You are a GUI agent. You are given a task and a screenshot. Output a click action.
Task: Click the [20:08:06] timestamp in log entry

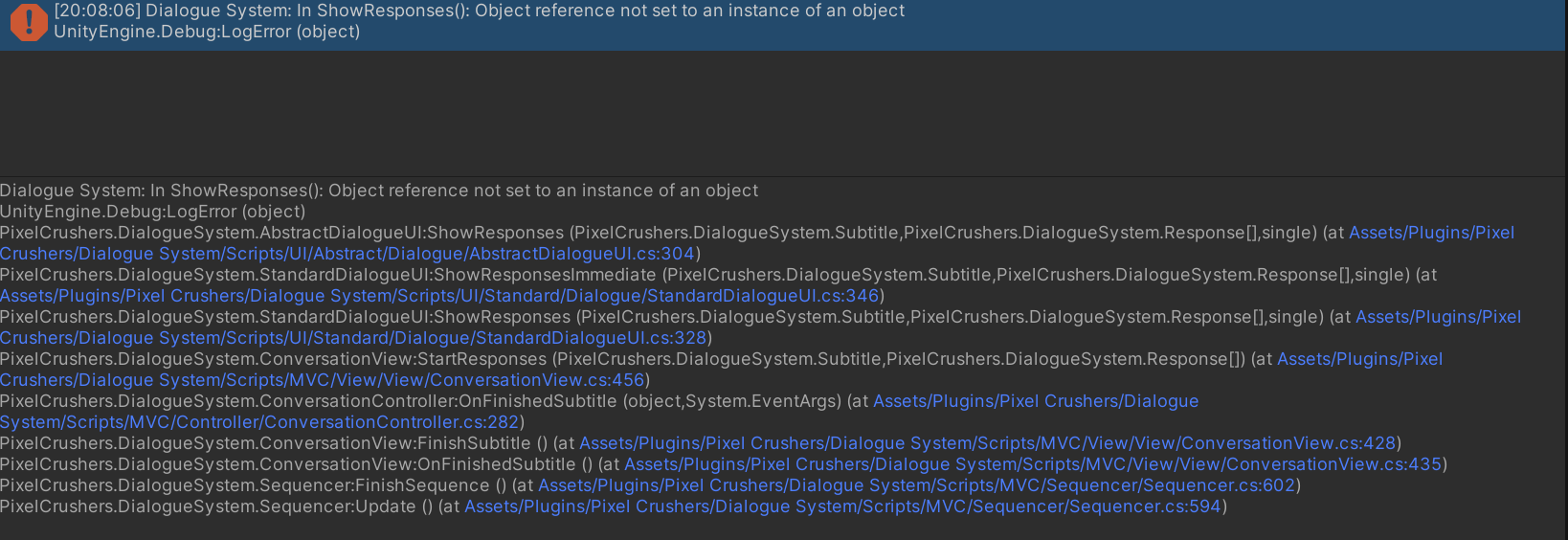[x=97, y=11]
